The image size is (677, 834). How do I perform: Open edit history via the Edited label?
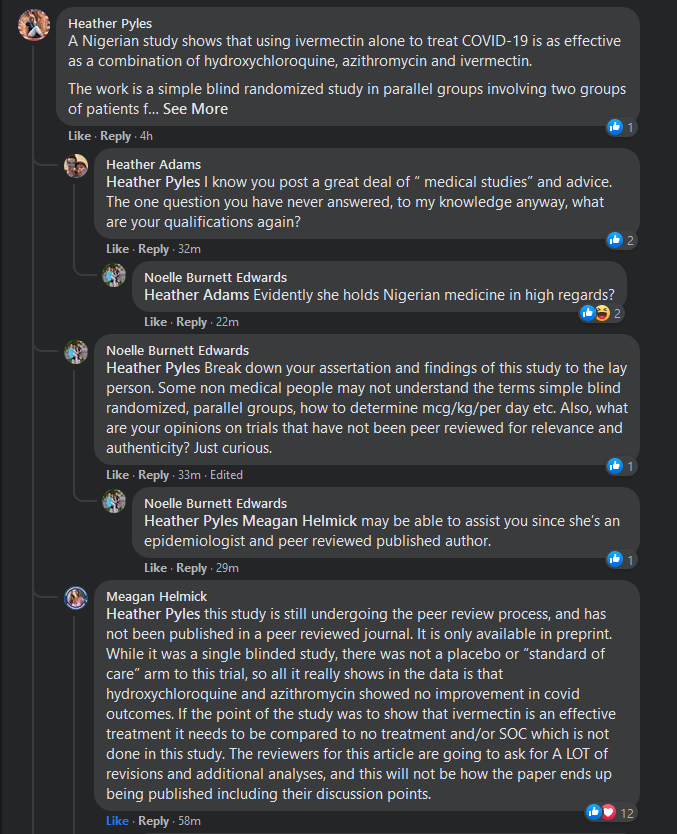(x=226, y=475)
